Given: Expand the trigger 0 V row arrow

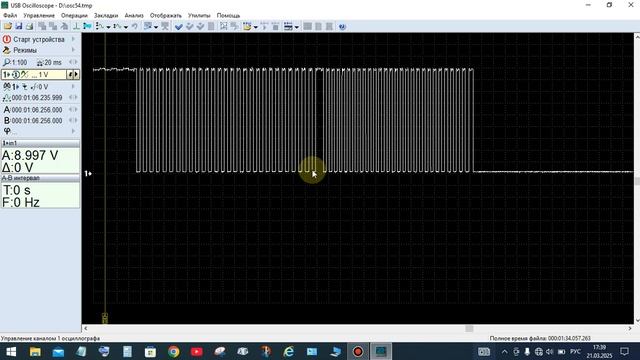Looking at the screenshot, I should tap(73, 87).
